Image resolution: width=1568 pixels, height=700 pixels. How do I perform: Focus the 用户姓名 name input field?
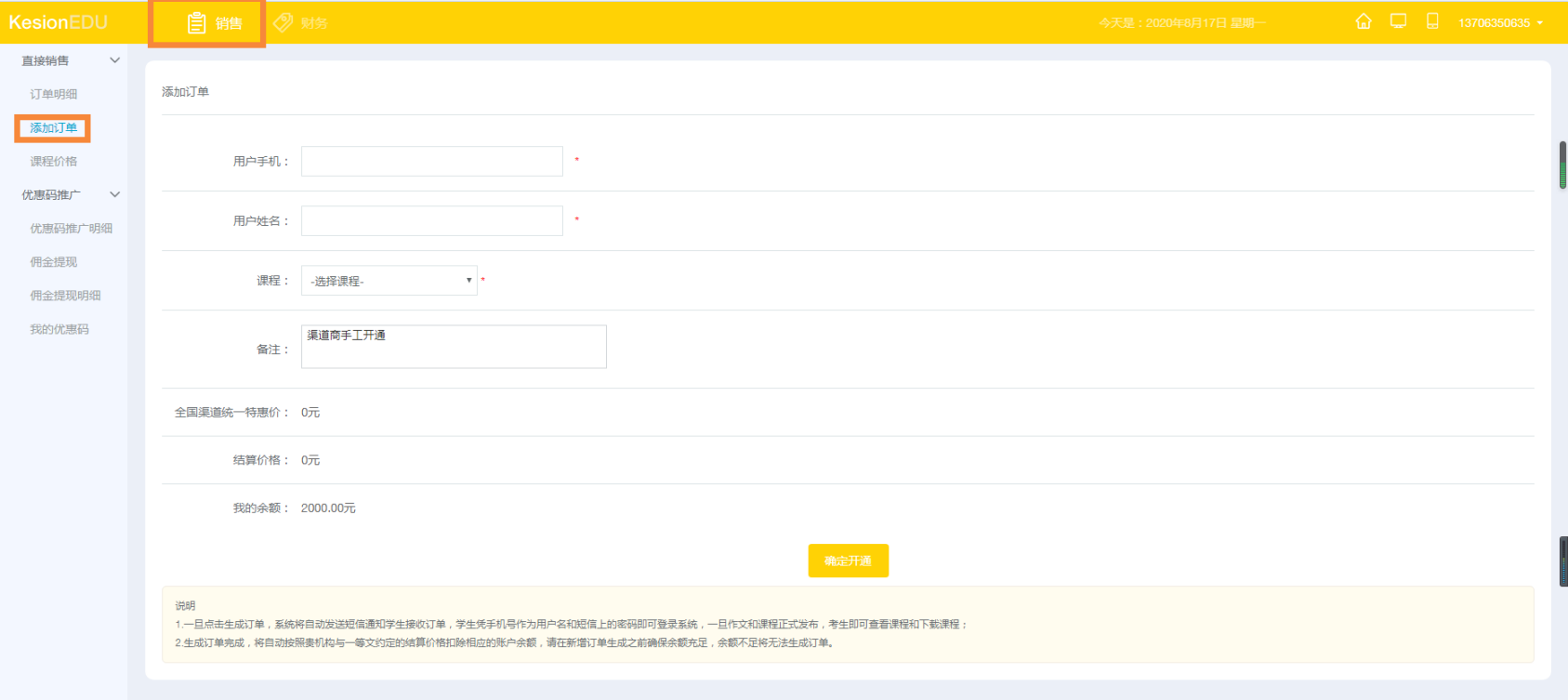(x=432, y=221)
